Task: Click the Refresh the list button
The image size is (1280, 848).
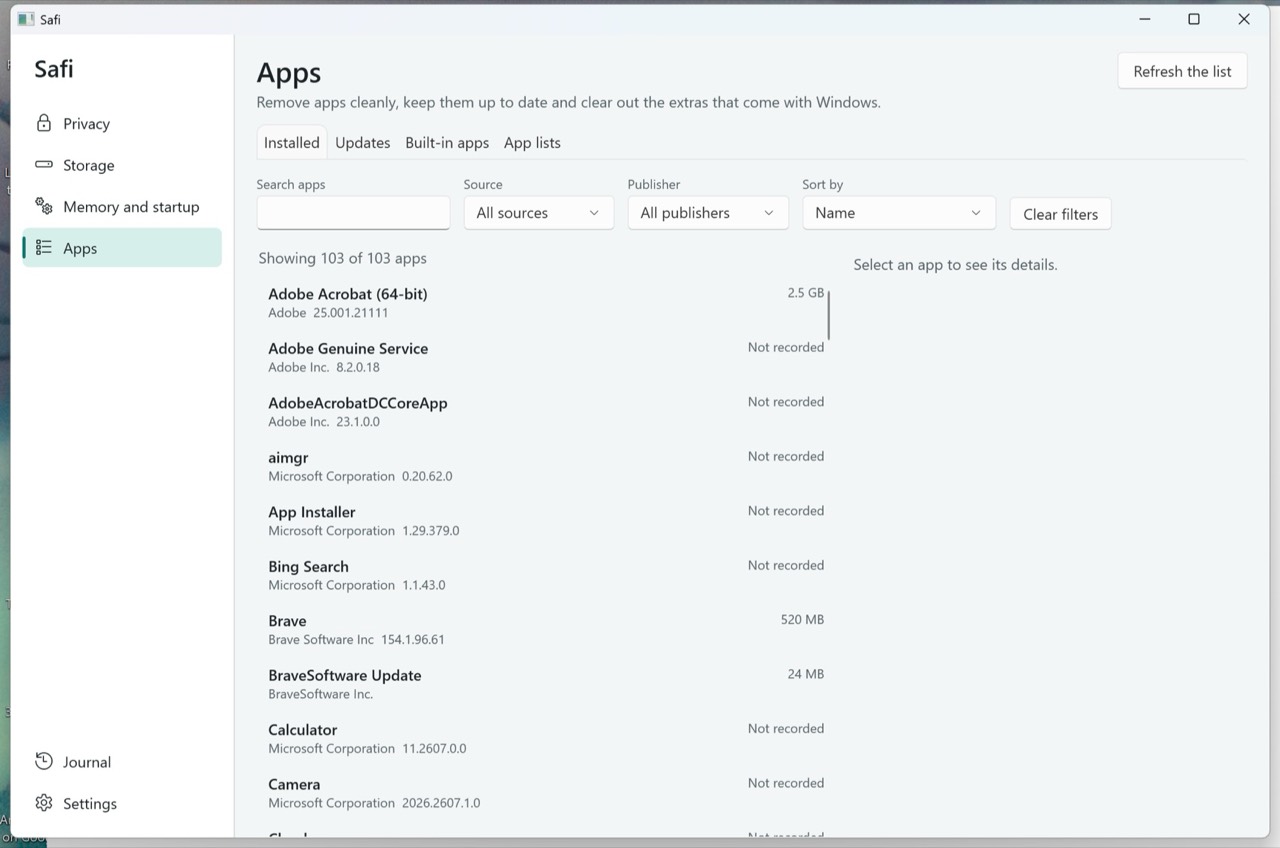Action: [x=1182, y=71]
